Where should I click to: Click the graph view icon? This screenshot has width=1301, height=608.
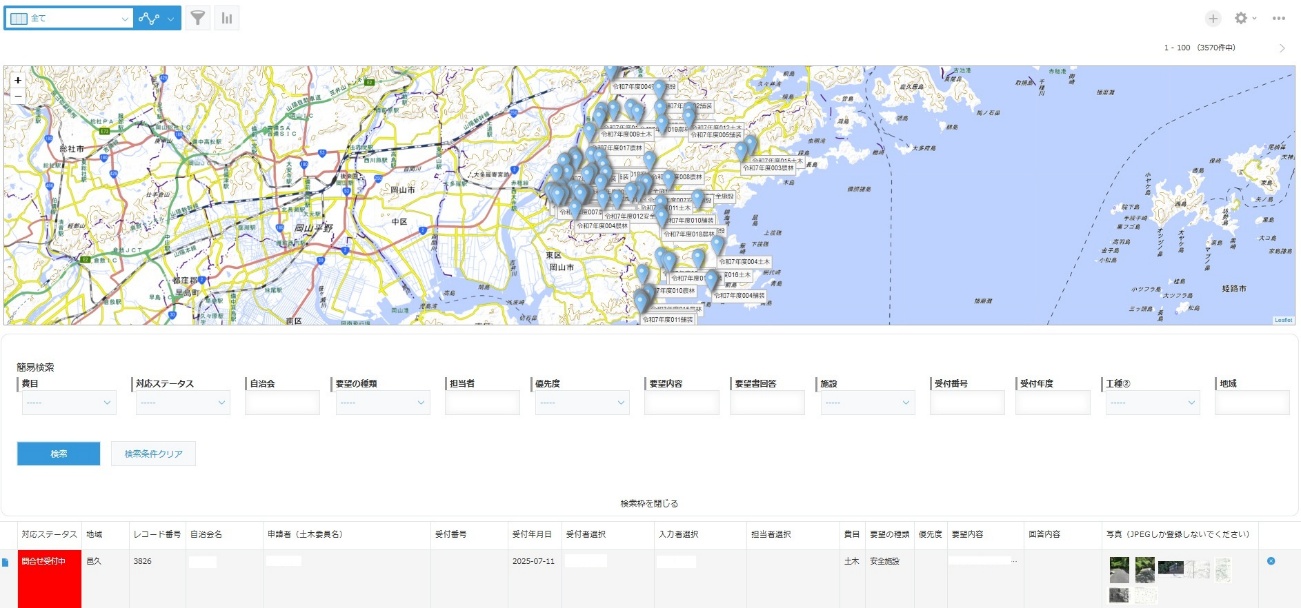click(149, 18)
